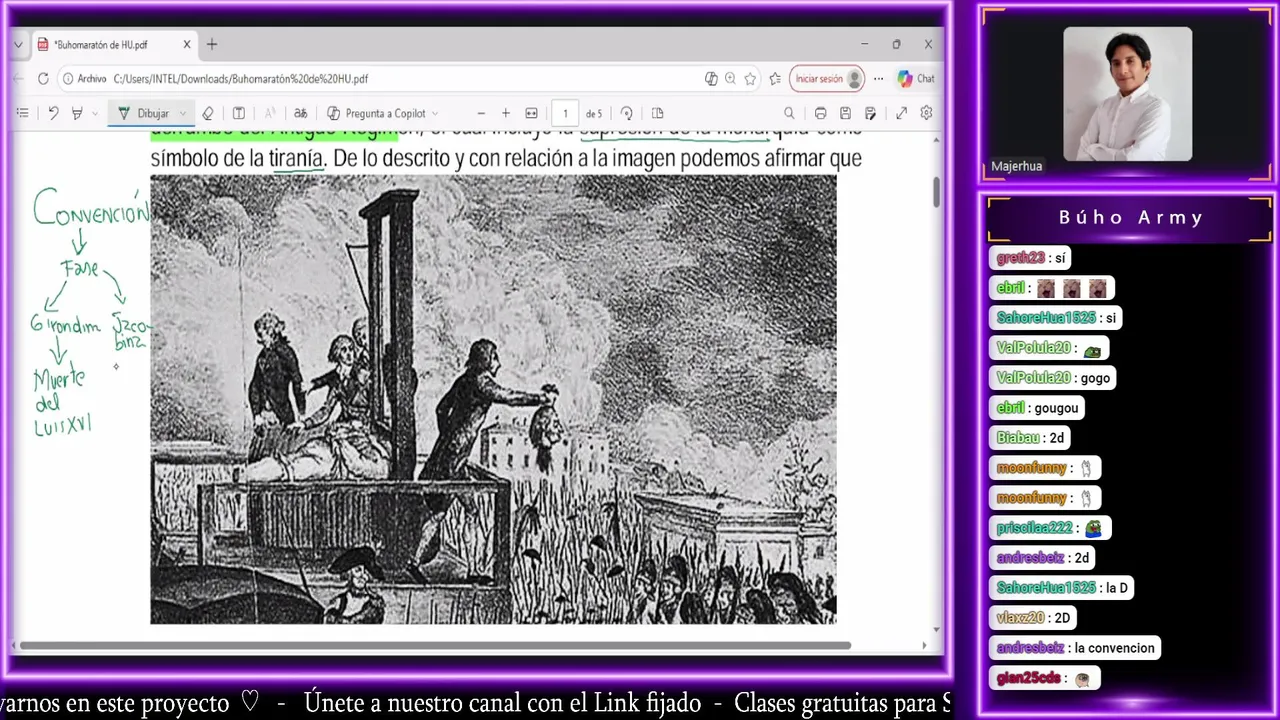Click the Majerhua webcam thumbnail

[1127, 93]
